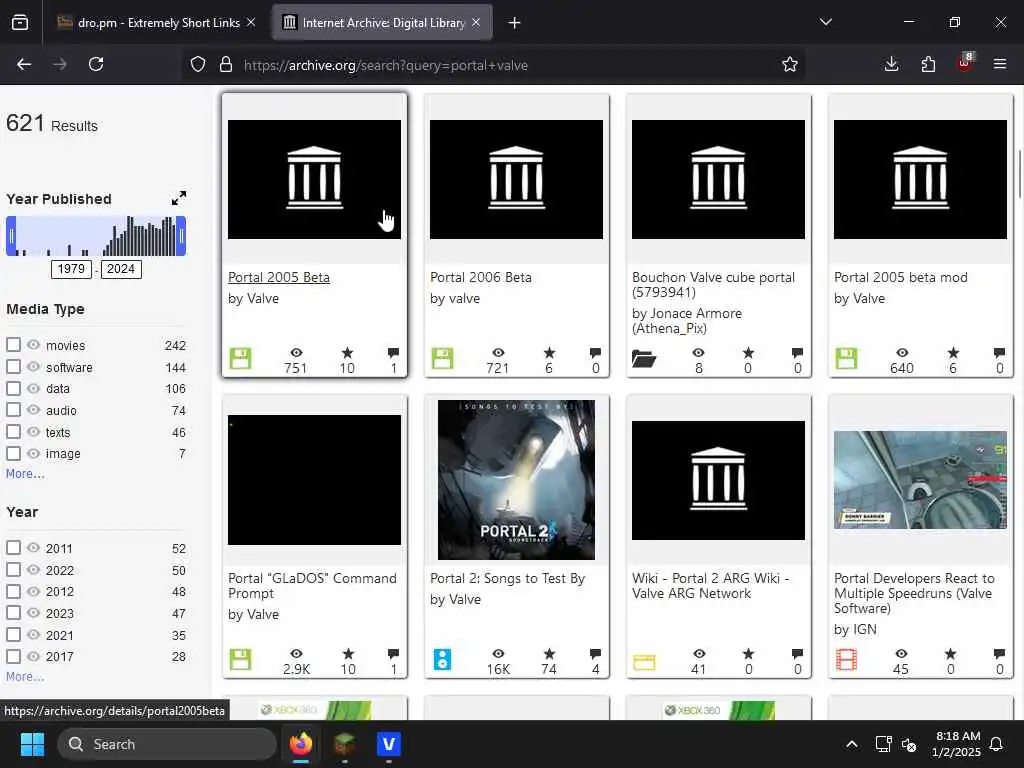Click the reviews bubble on Songs to Test By card
The height and width of the screenshot is (768, 1024).
tap(595, 654)
